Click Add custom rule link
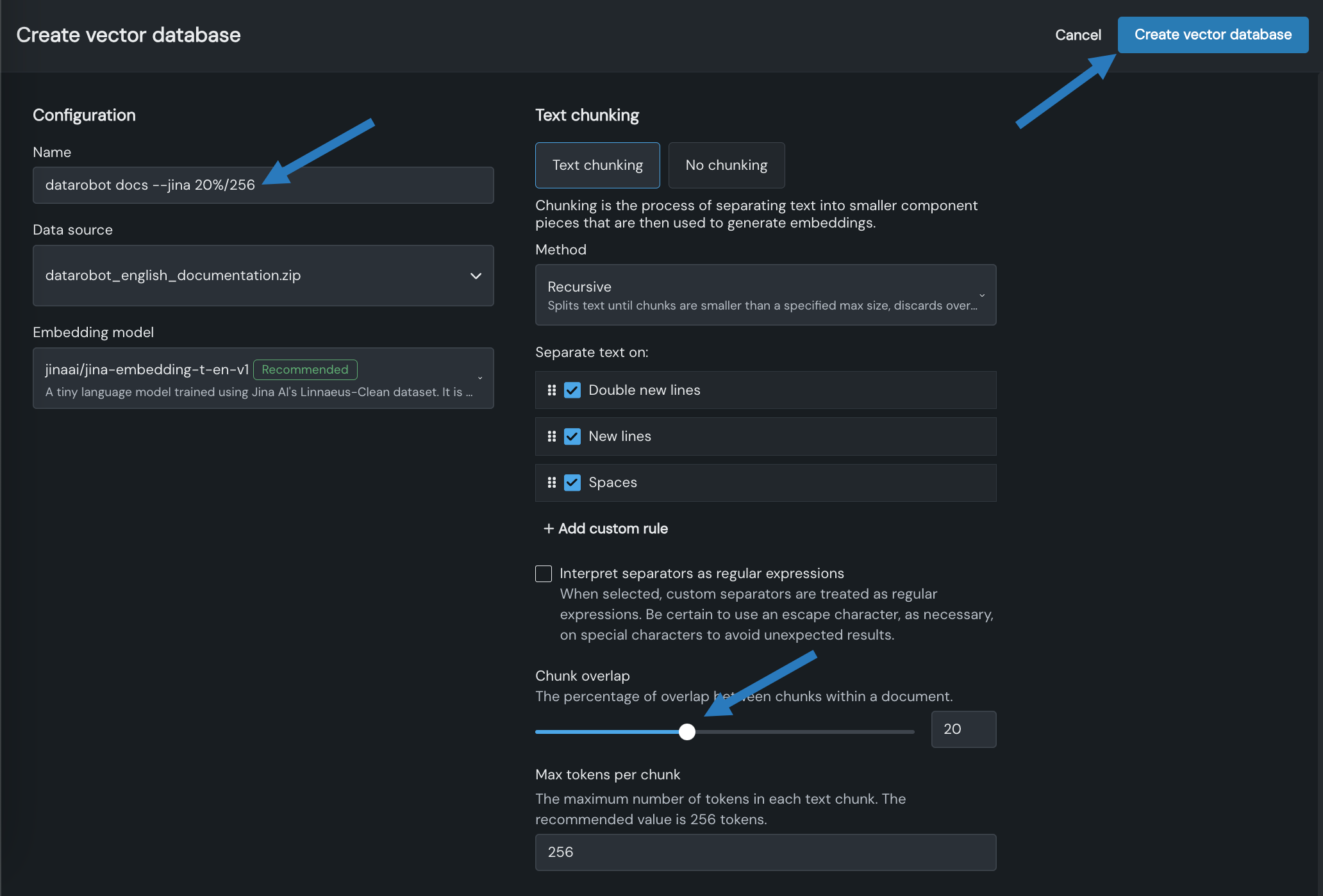This screenshot has width=1323, height=896. point(613,529)
